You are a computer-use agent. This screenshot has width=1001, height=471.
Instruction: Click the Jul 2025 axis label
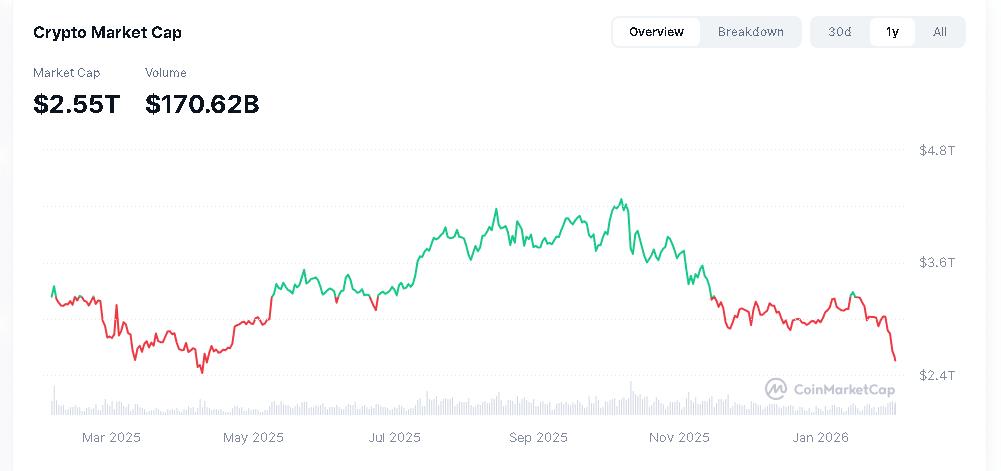click(395, 438)
